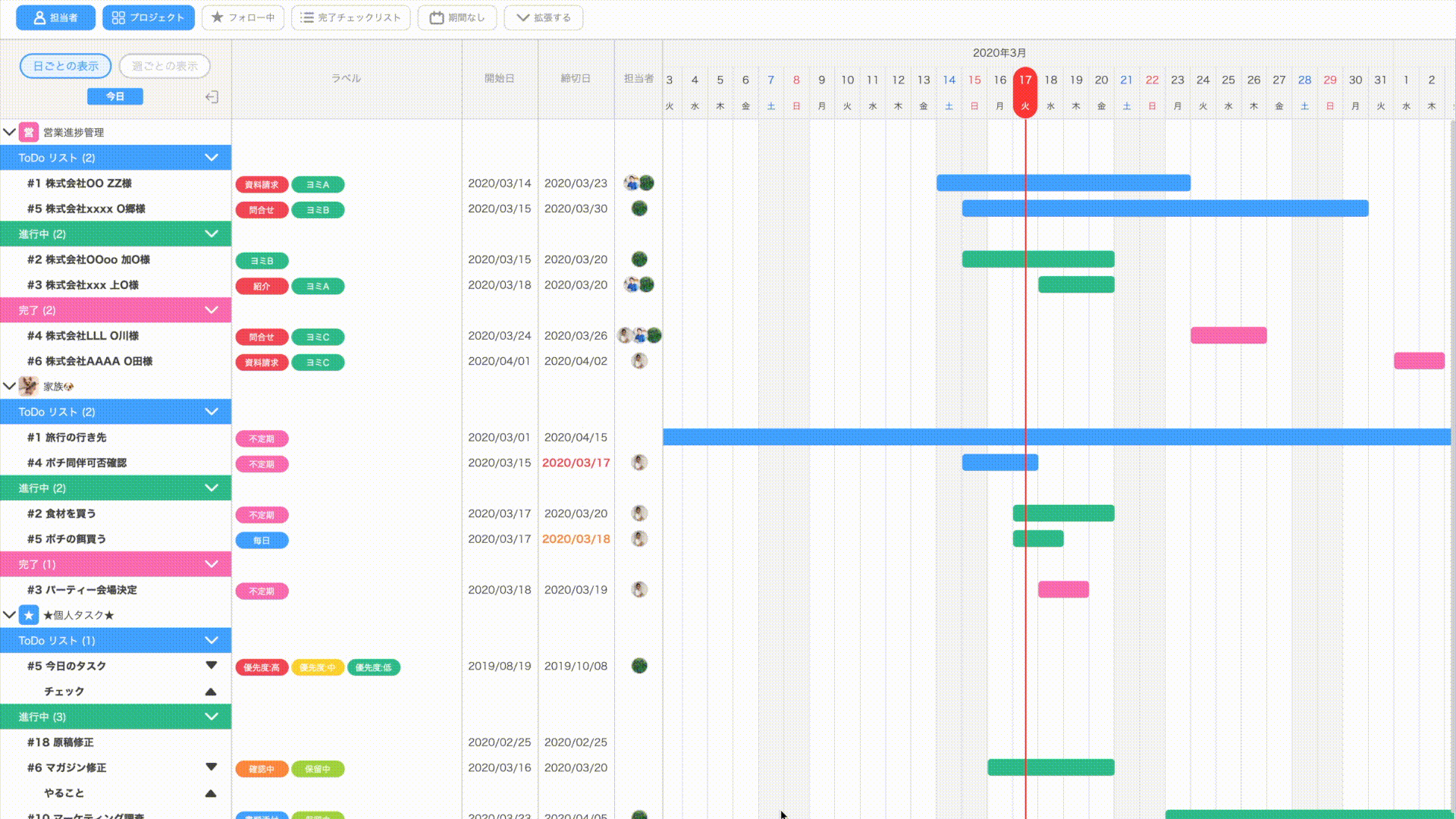This screenshot has width=1456, height=819.
Task: Click today's date marker 17 in timeline
Action: coord(1025,80)
